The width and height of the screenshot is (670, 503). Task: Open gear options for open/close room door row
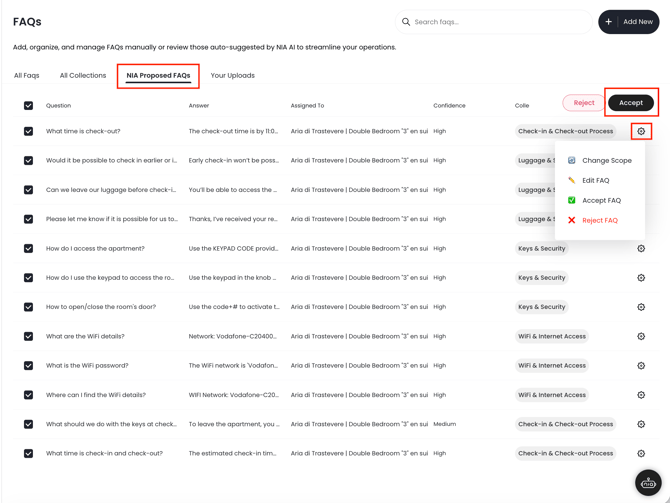641,307
